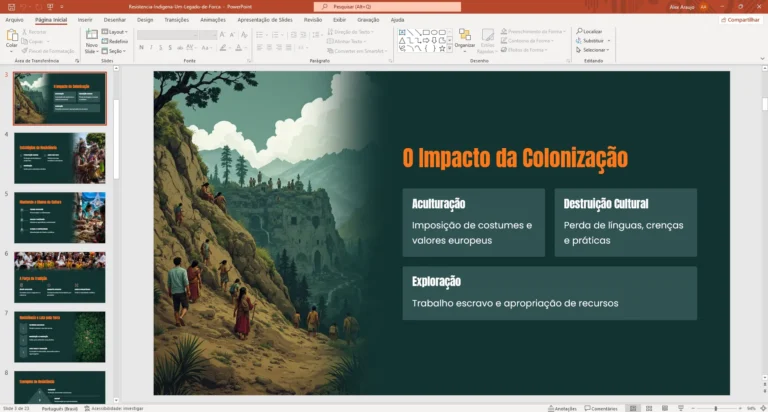
Task: Click the Localizar magnifier icon
Action: point(579,31)
